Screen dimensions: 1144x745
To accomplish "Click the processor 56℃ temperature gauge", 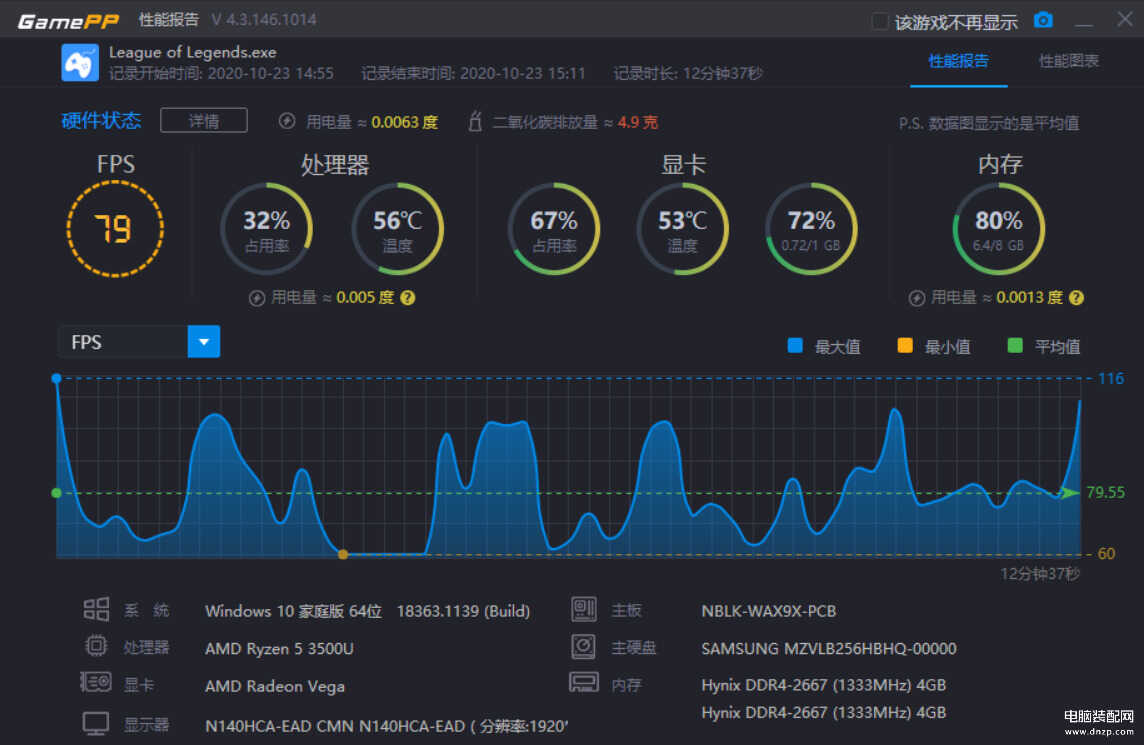I will tap(398, 229).
